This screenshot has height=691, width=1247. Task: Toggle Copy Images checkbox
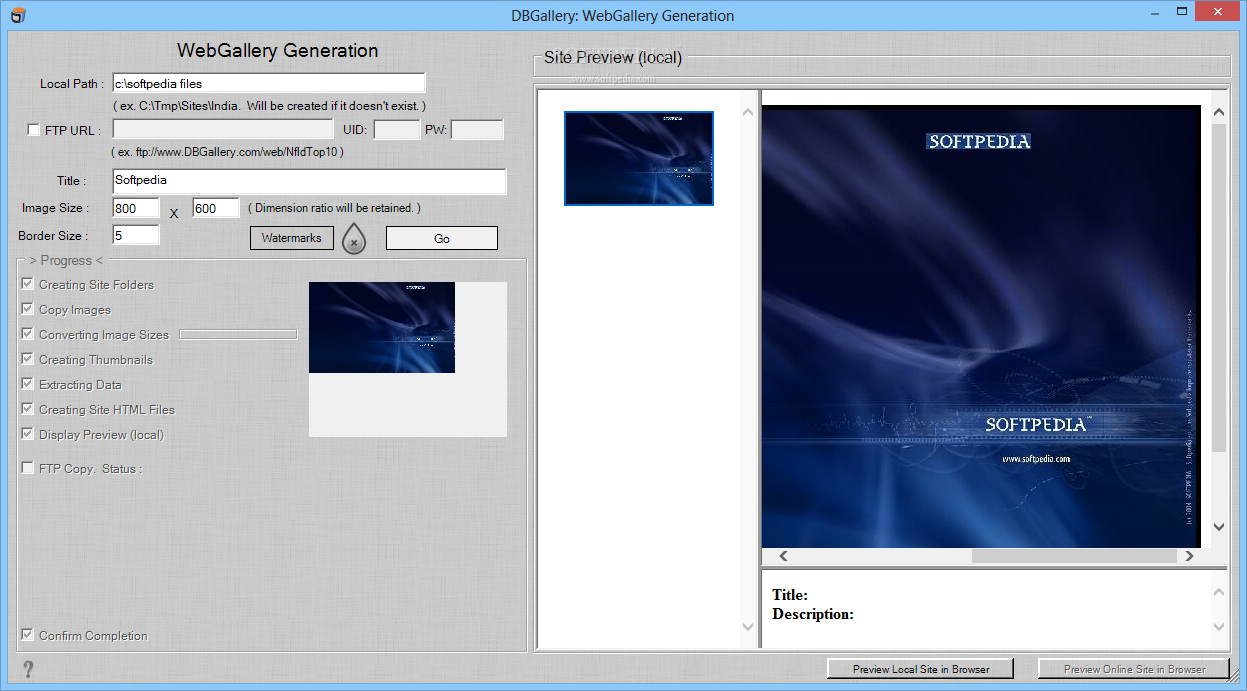(x=28, y=309)
